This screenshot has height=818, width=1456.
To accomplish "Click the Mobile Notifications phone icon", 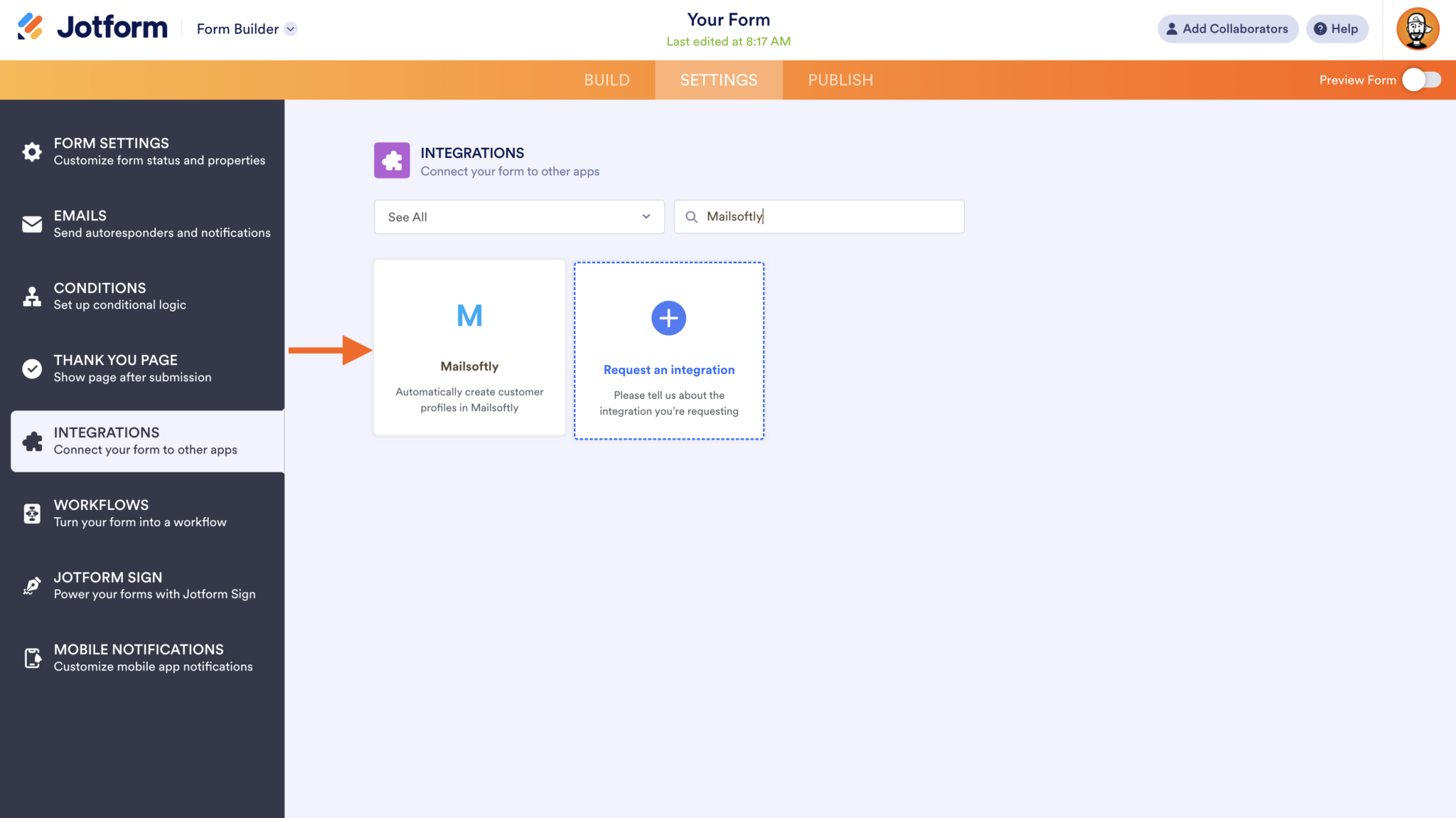I will [32, 657].
